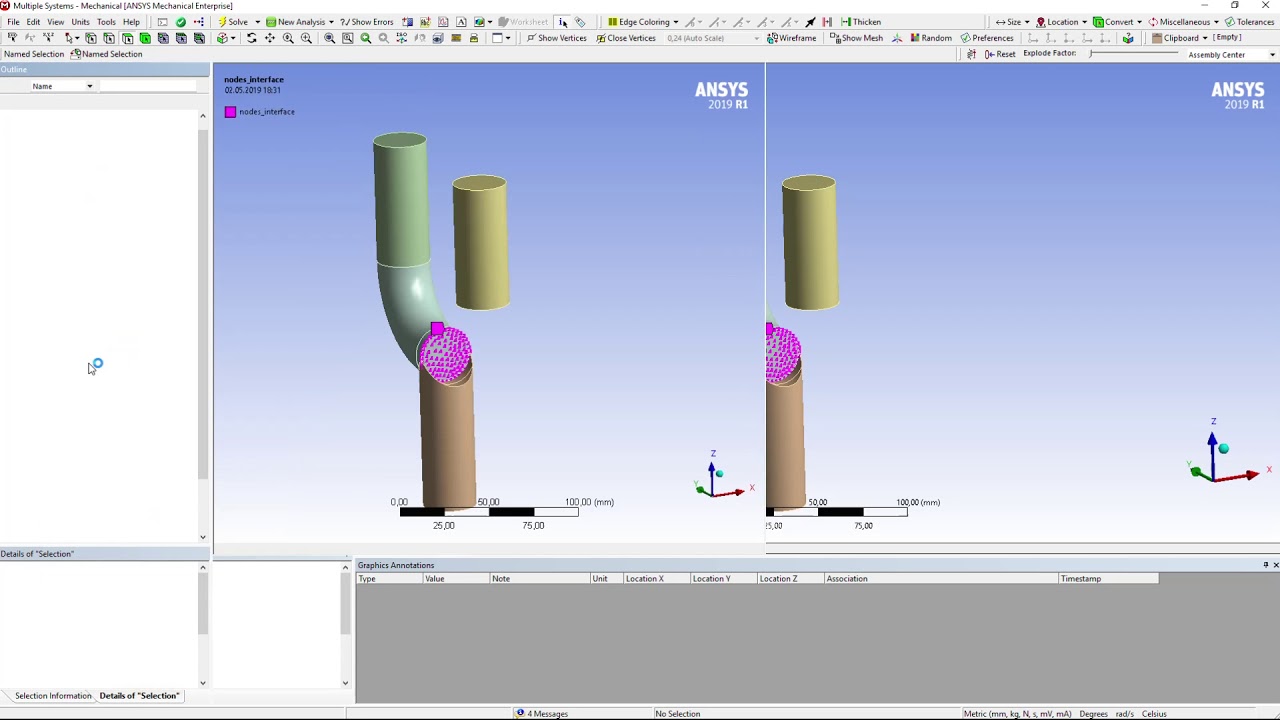Image resolution: width=1280 pixels, height=720 pixels.
Task: Click the Show Errors label
Action: pos(372,22)
